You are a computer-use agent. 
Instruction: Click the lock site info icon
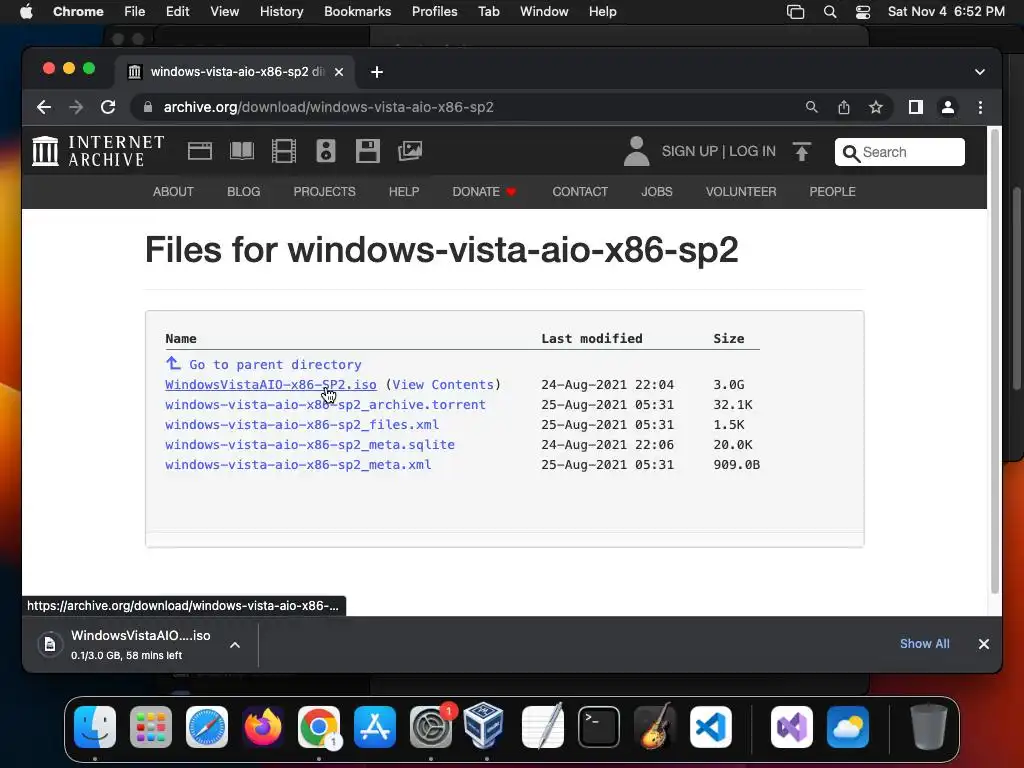[148, 107]
